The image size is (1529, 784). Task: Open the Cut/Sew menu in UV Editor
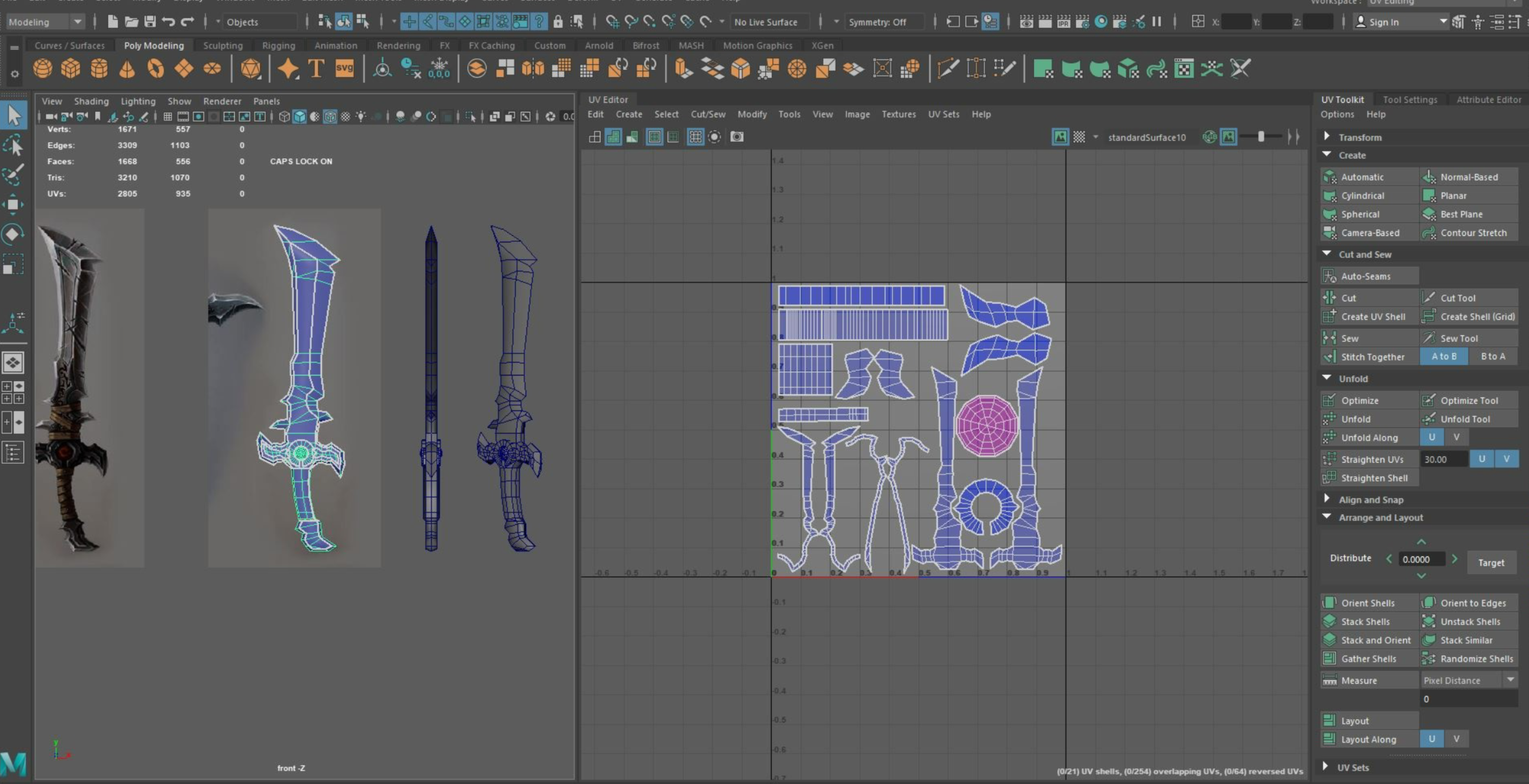tap(707, 114)
